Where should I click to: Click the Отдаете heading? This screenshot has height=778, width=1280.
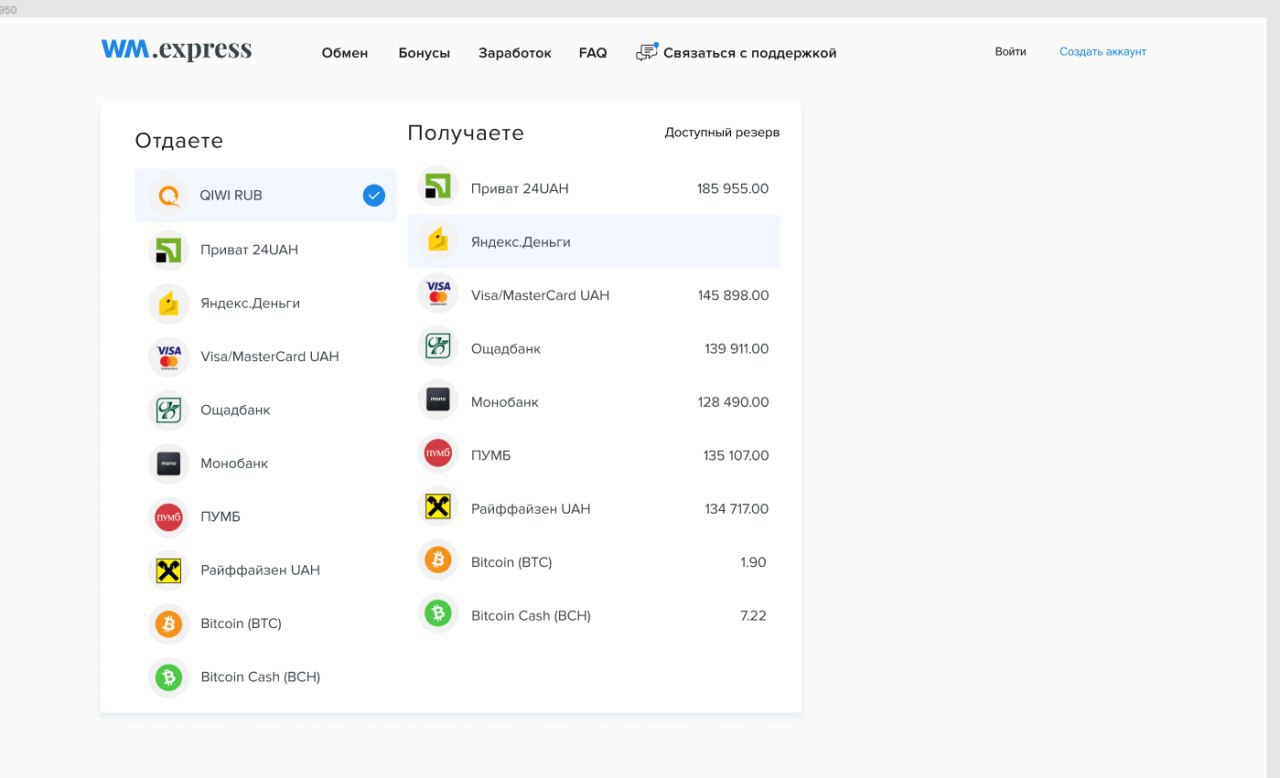(179, 141)
